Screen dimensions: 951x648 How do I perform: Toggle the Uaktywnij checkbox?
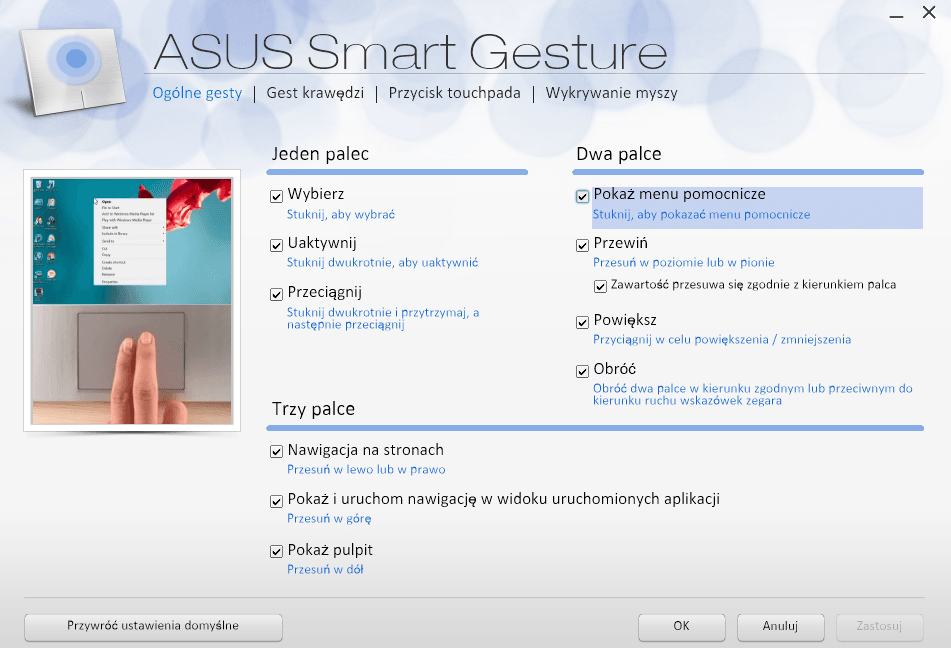[277, 245]
